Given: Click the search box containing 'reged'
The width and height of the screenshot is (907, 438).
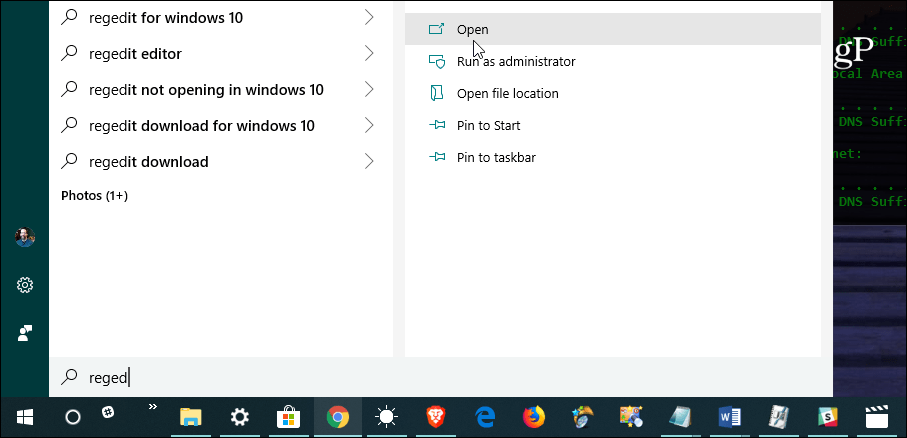Looking at the screenshot, I should (x=441, y=377).
